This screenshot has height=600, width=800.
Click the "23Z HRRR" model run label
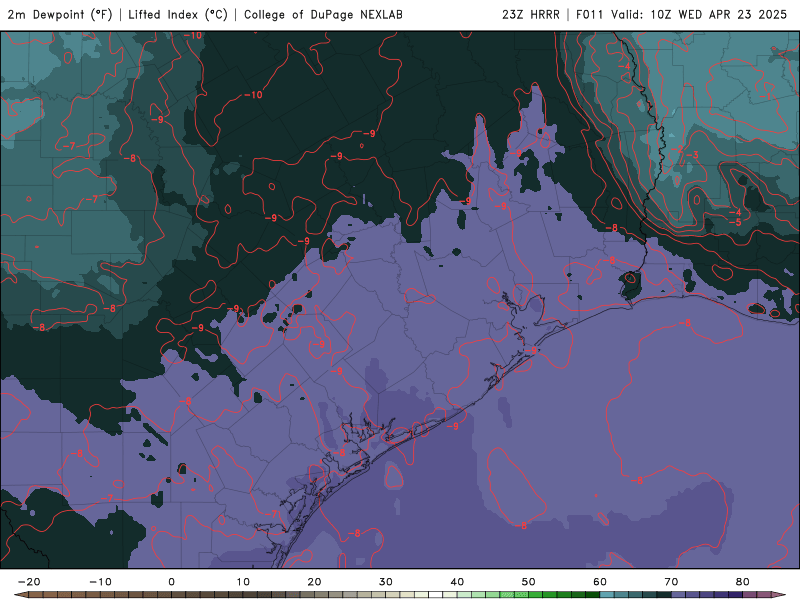coord(531,14)
